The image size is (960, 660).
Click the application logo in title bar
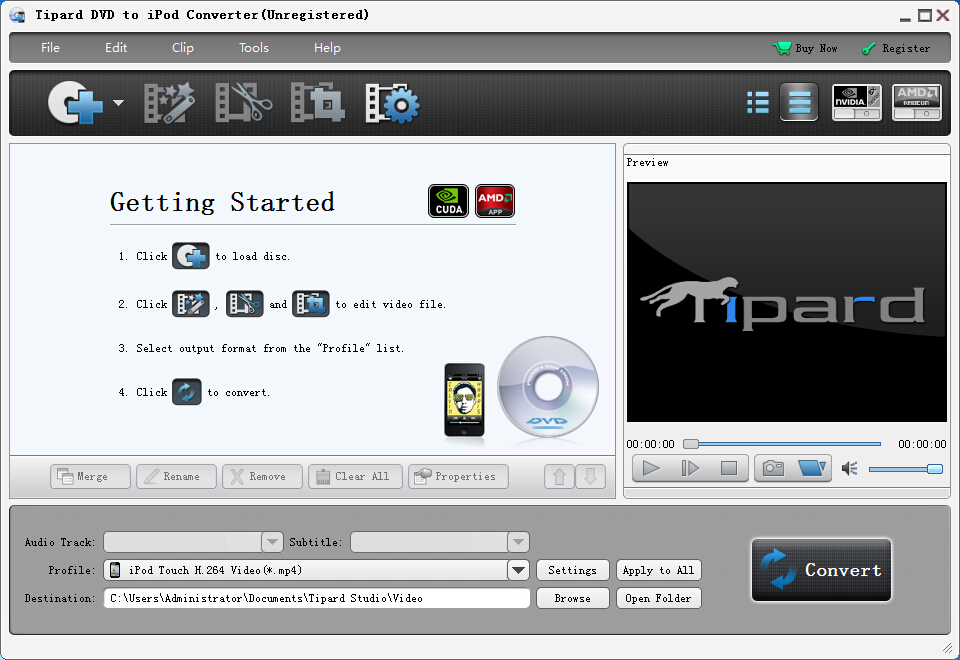click(x=18, y=15)
